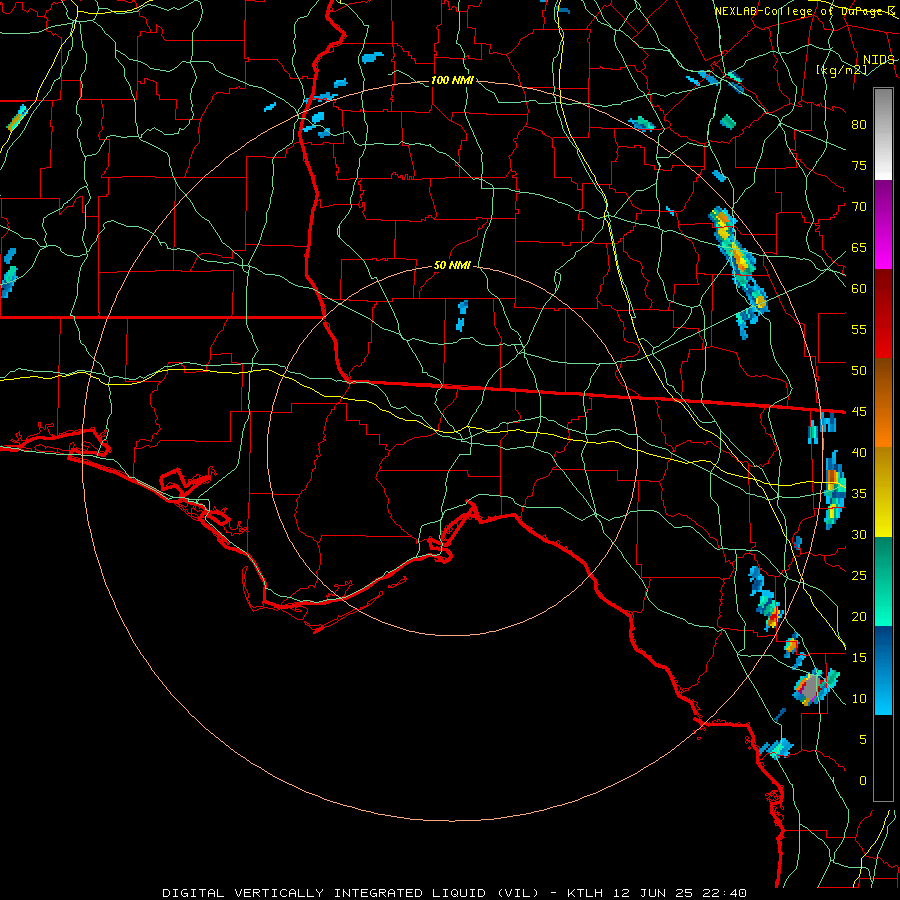
Task: Click the [kg/m2] units label
Action: (x=841, y=70)
